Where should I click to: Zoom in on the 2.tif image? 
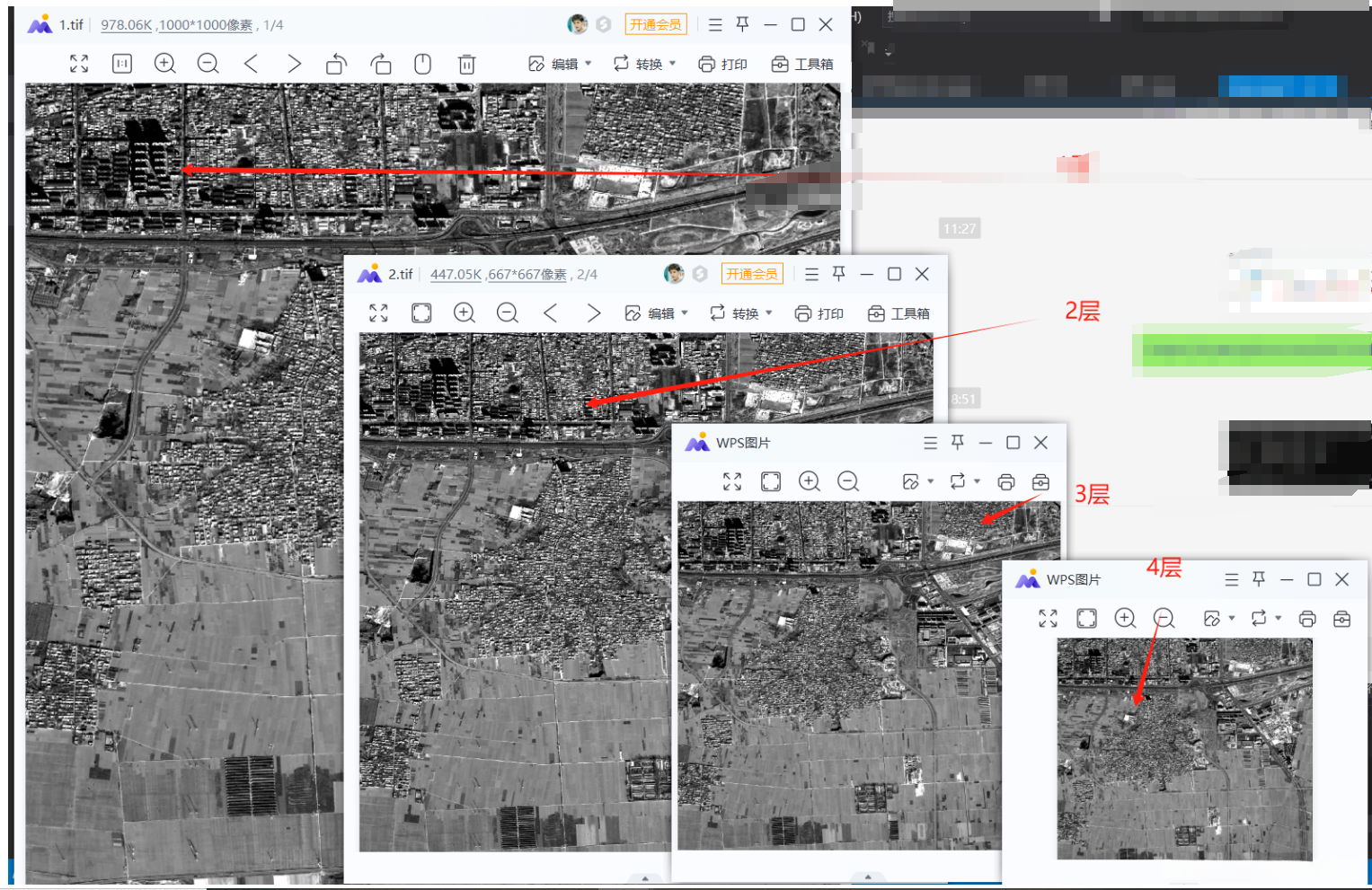point(465,313)
